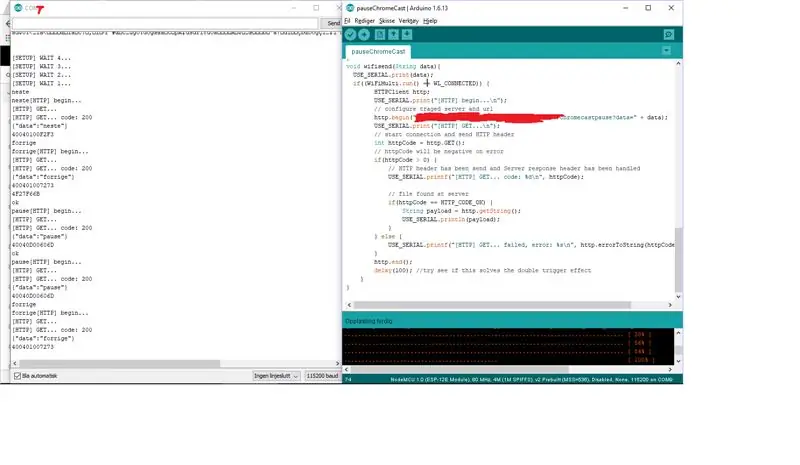Minimize the Arduino IDE window
This screenshot has height=465, width=800.
point(626,8)
